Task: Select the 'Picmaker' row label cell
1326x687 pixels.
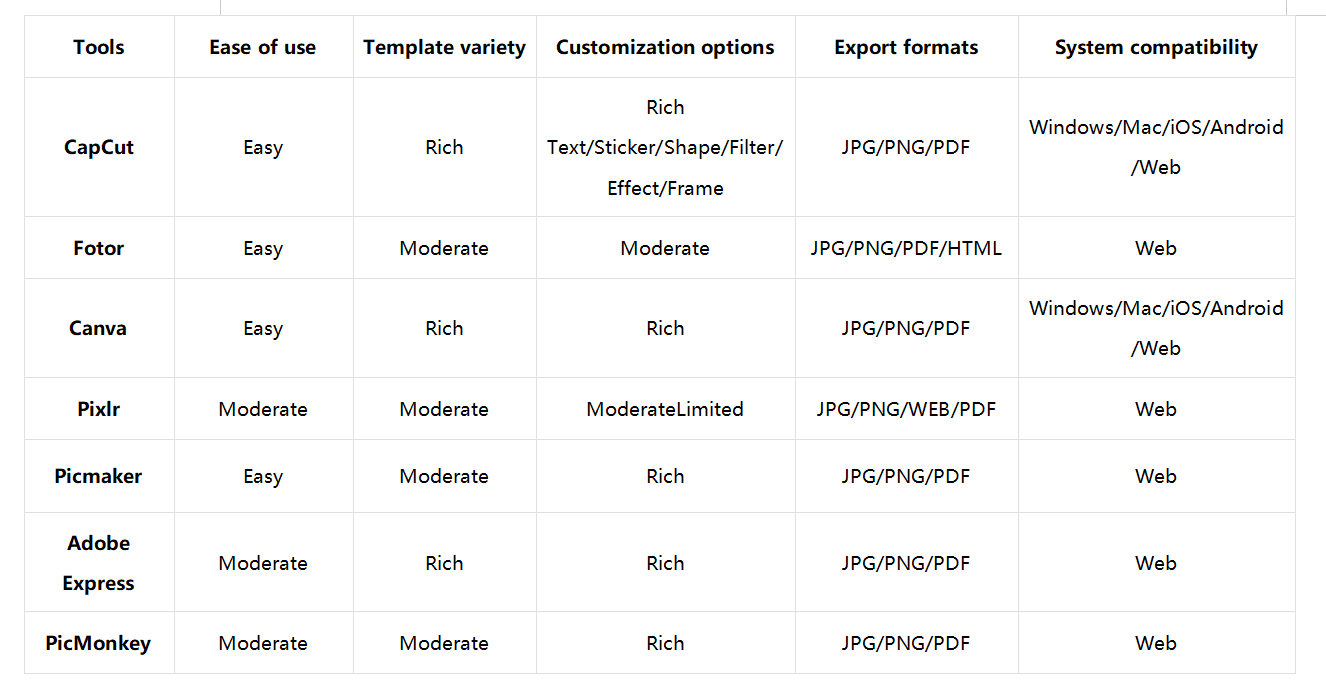Action: tap(99, 476)
